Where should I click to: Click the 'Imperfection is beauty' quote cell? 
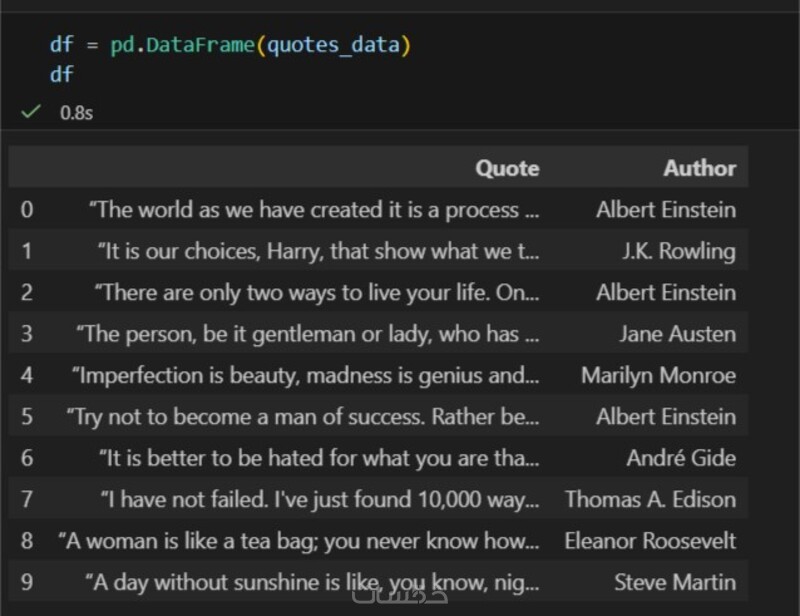(304, 376)
